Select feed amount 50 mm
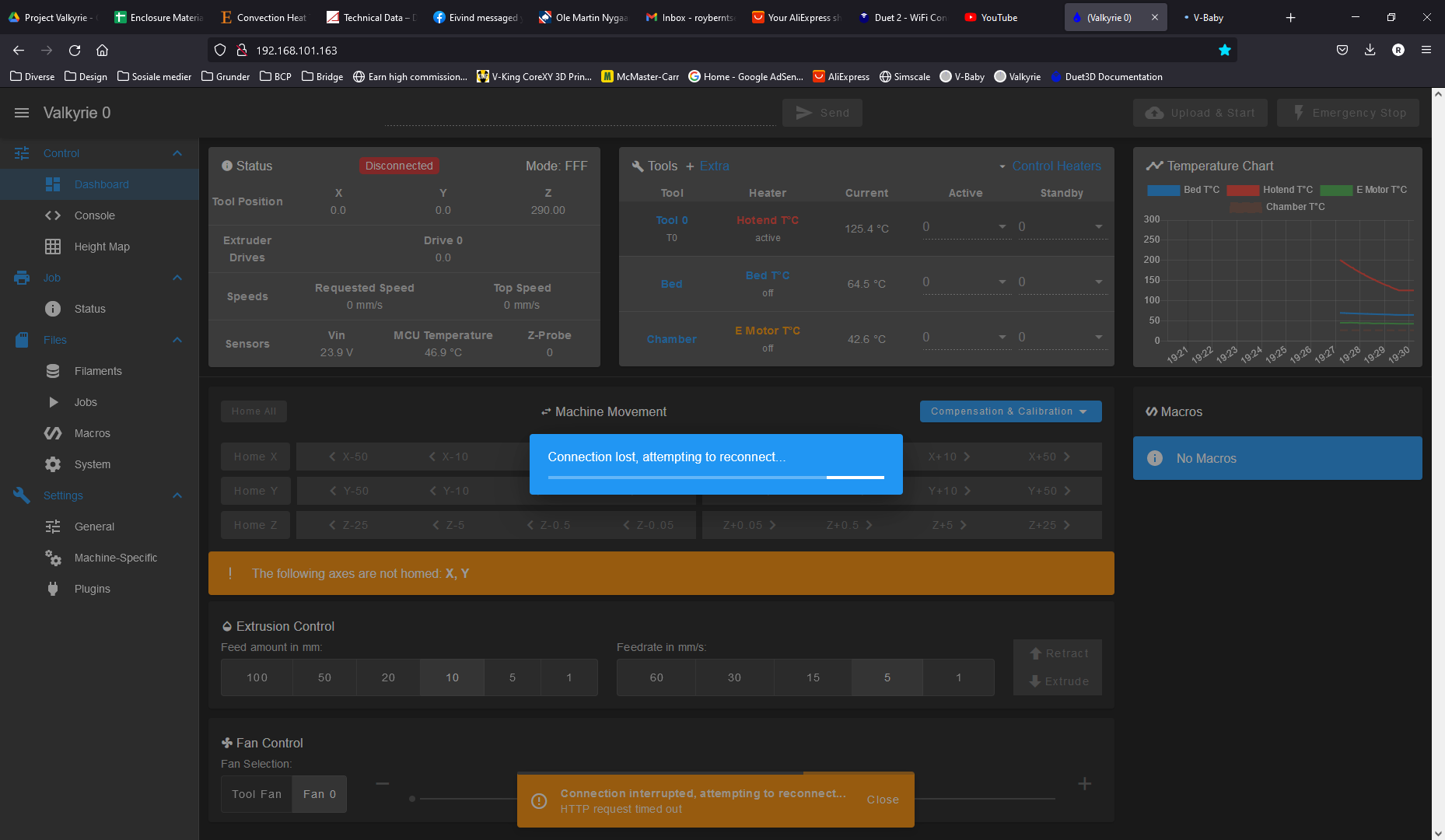This screenshot has width=1445, height=840. click(324, 677)
